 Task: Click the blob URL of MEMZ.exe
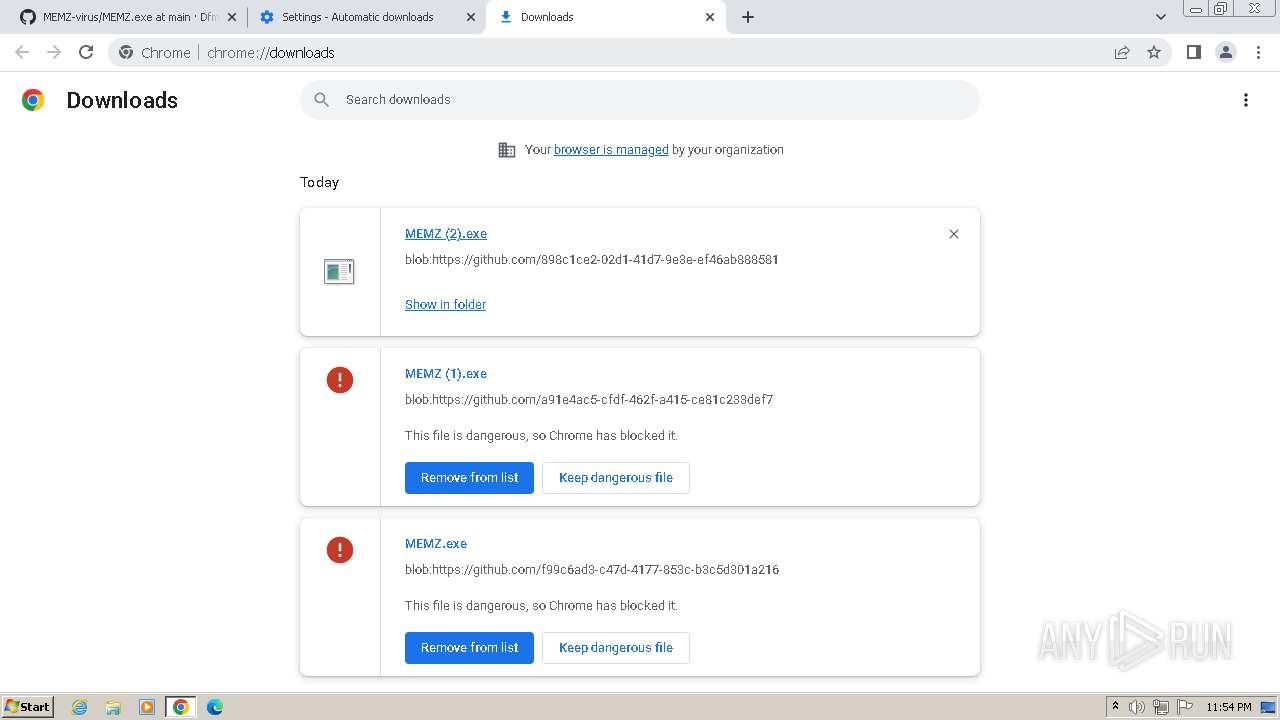pos(592,570)
